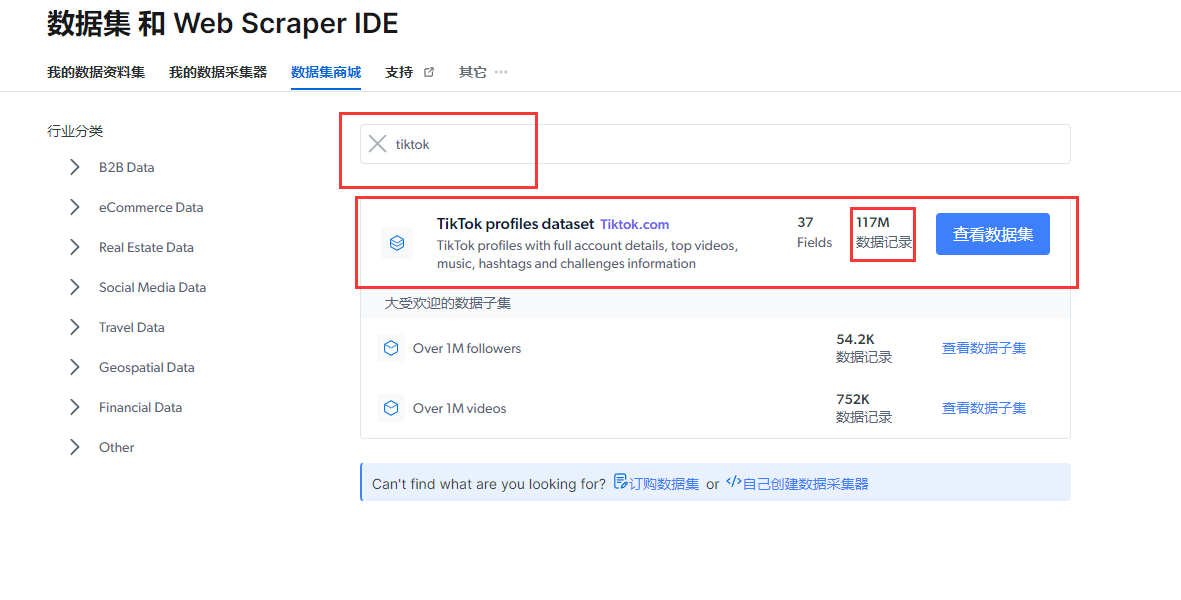Click the Over 1M followers subset name

click(467, 348)
